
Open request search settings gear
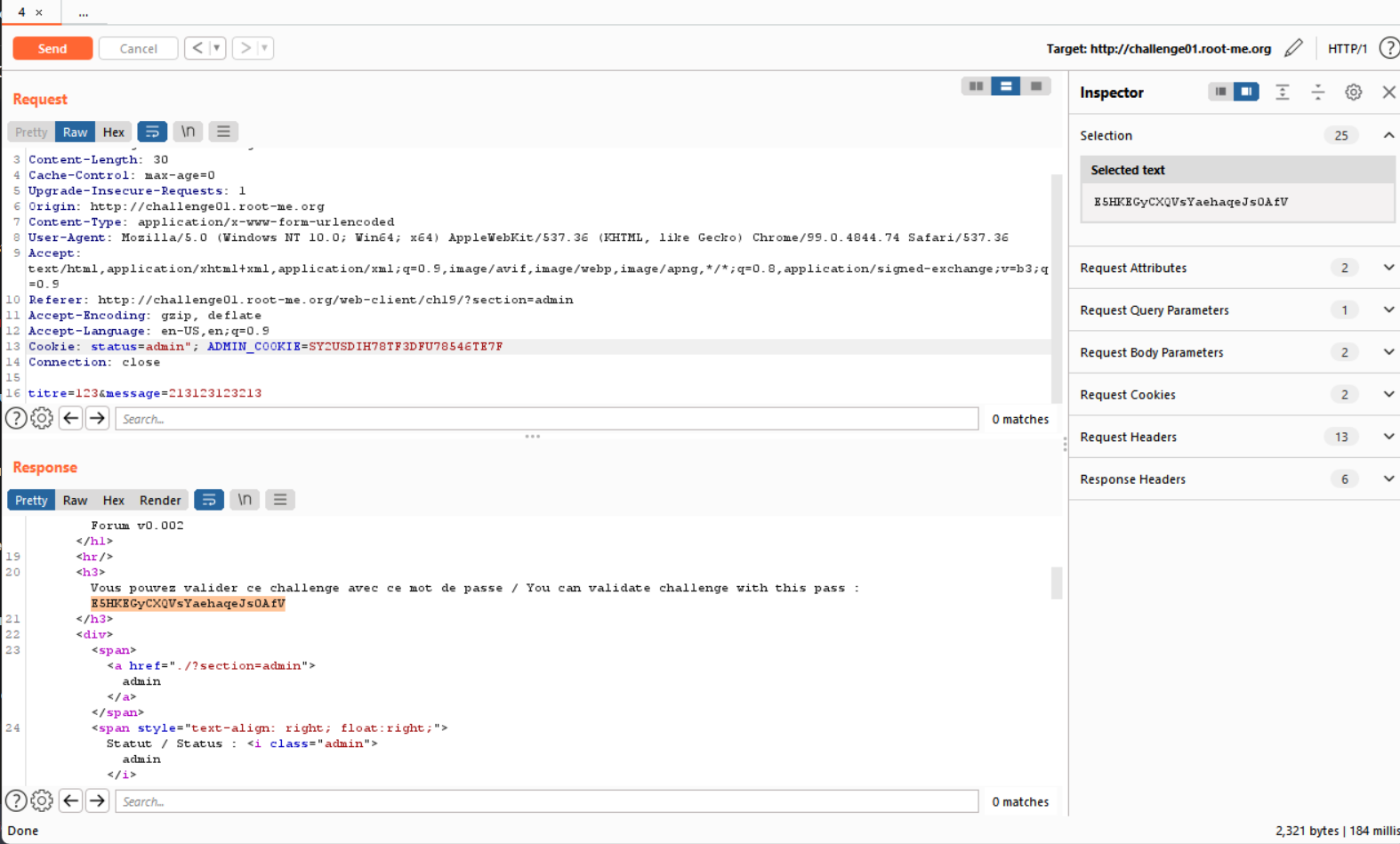[42, 418]
